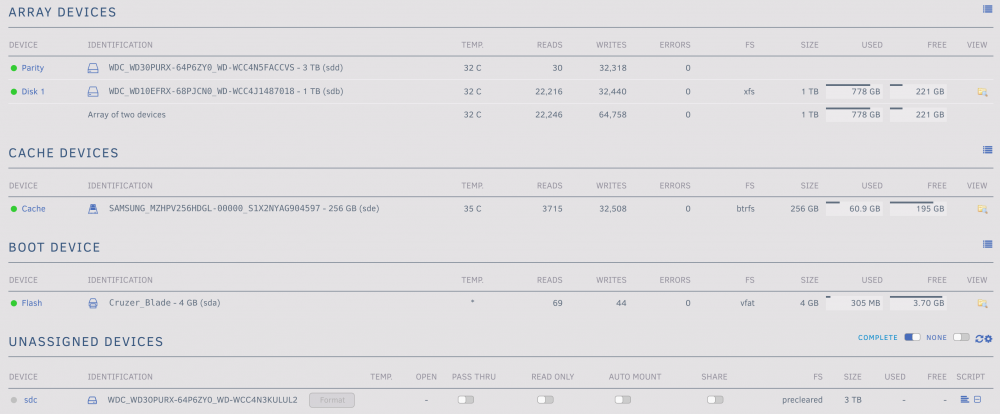The height and width of the screenshot is (414, 1000).
Task: Toggle Pass Thru switch for sdc
Action: click(x=466, y=400)
